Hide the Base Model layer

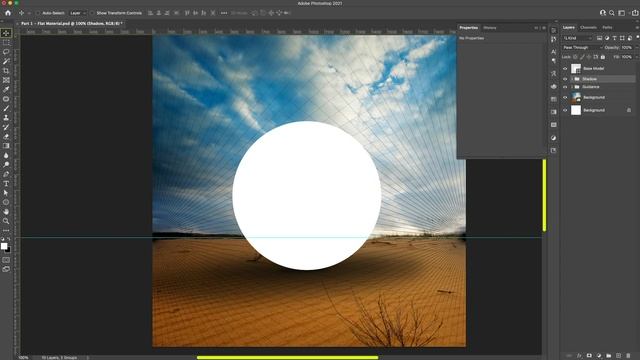point(565,69)
